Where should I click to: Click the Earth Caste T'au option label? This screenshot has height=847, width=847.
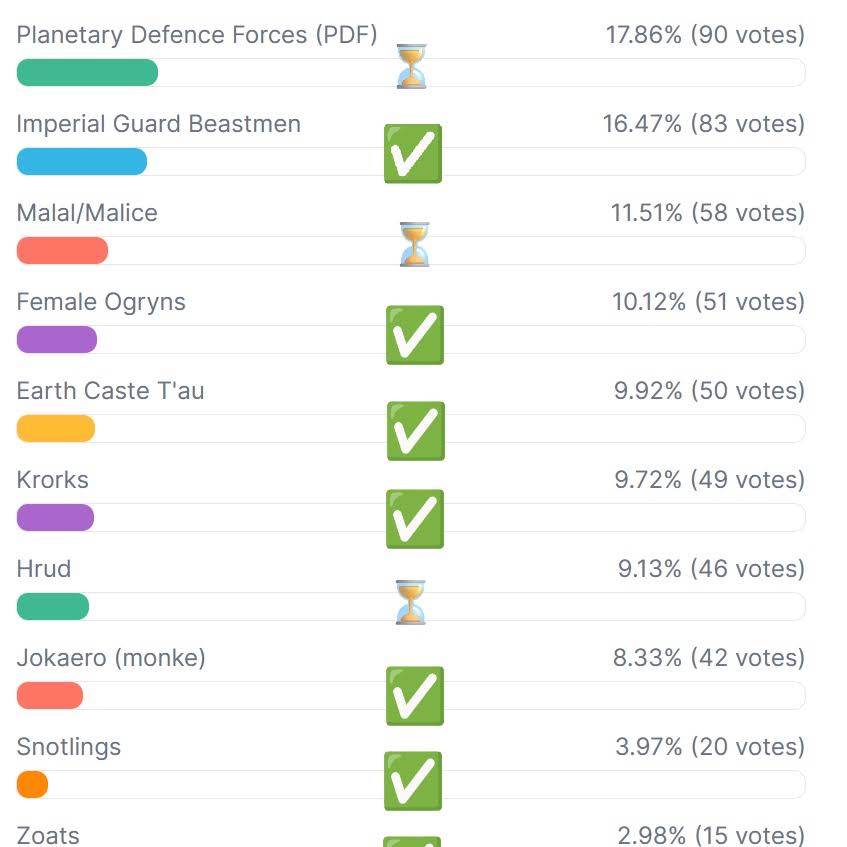111,391
